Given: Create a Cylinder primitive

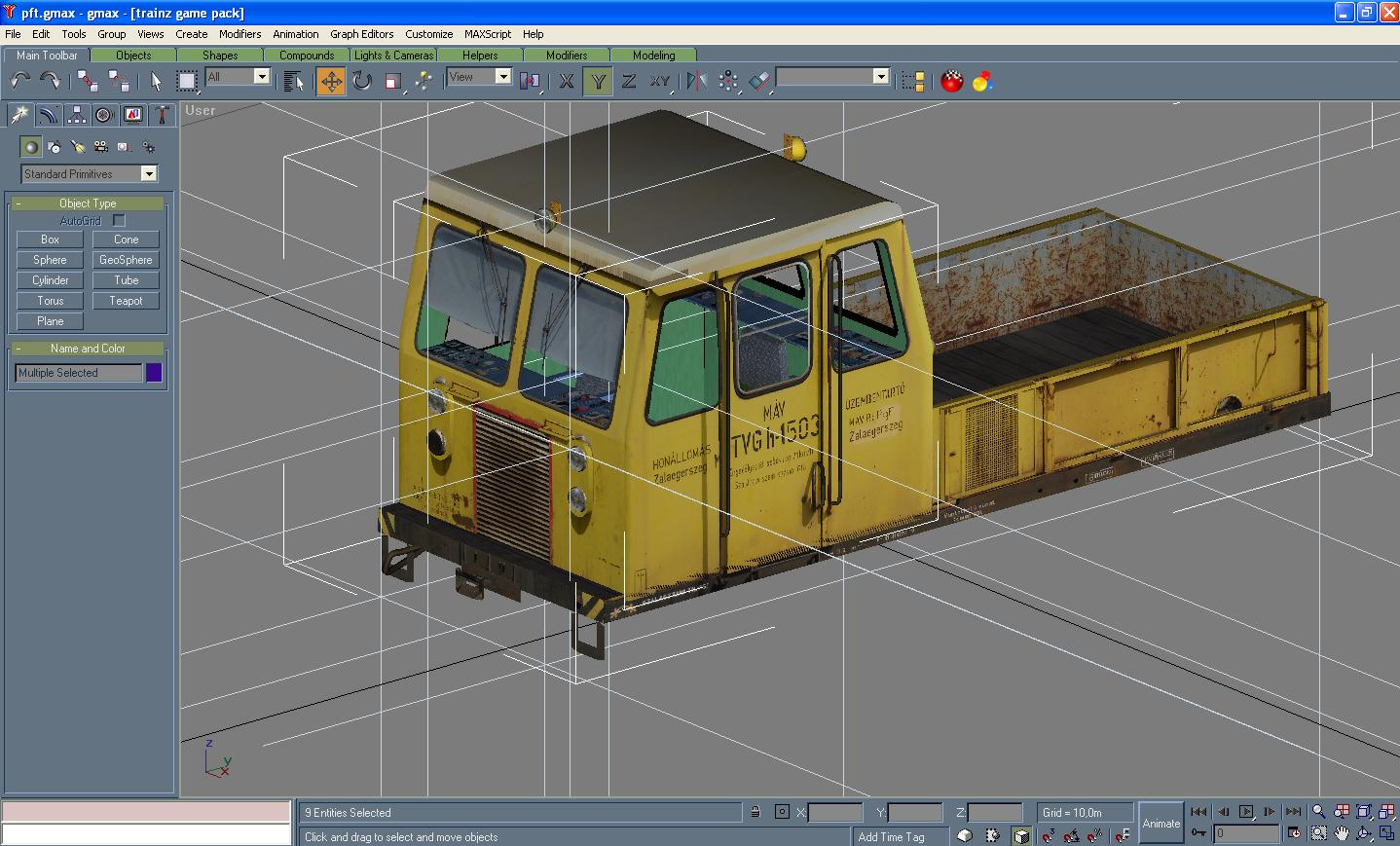Looking at the screenshot, I should point(50,280).
